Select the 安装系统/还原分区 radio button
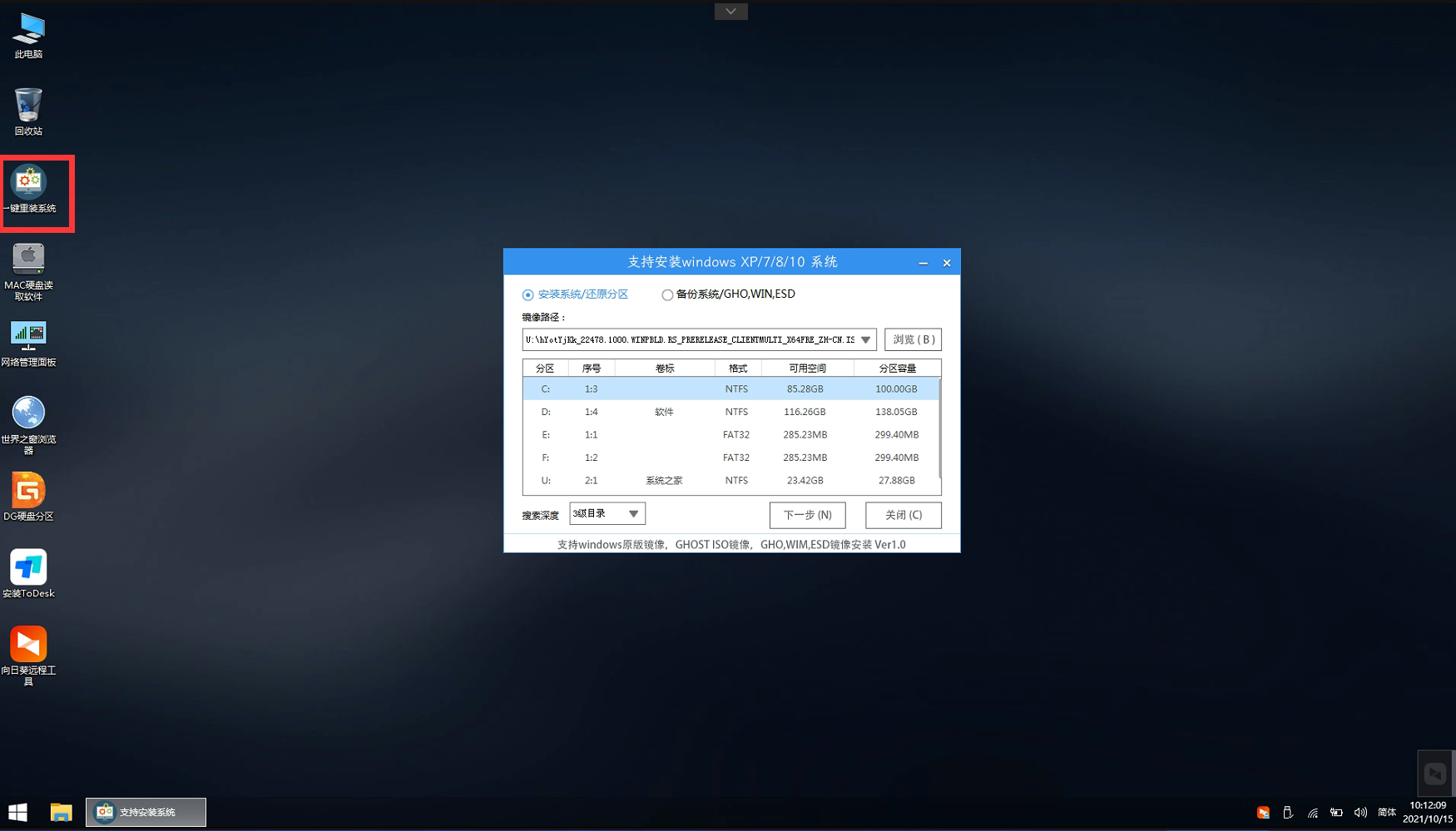Image resolution: width=1456 pixels, height=831 pixels. coord(527,294)
